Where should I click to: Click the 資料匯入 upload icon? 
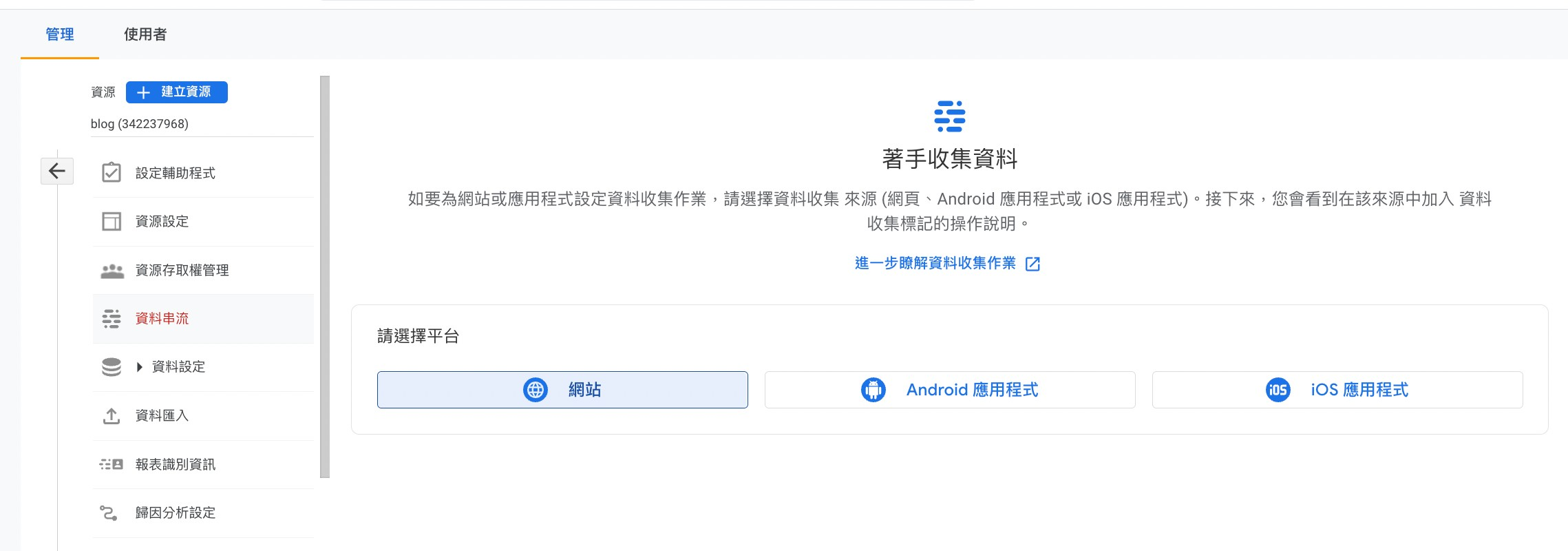coord(112,416)
